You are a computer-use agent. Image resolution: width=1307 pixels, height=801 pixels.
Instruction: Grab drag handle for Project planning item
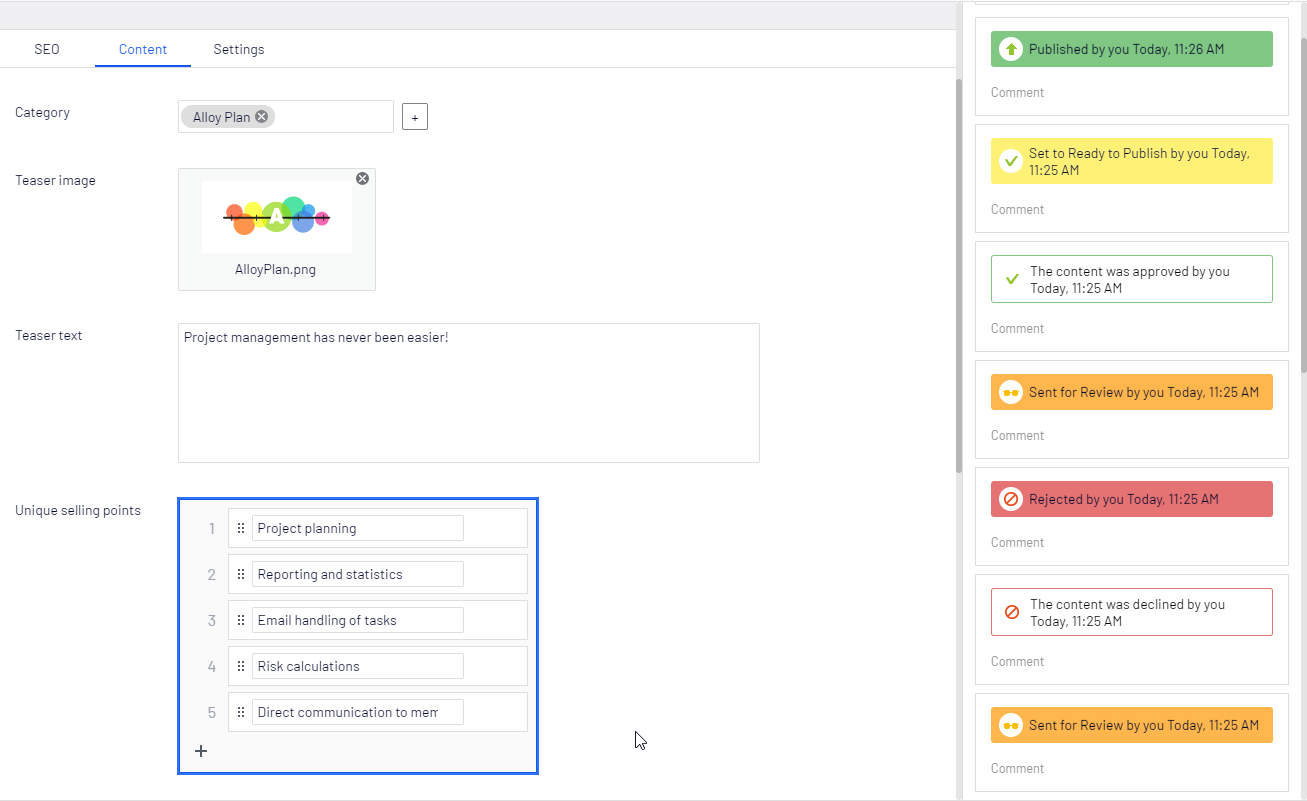241,528
